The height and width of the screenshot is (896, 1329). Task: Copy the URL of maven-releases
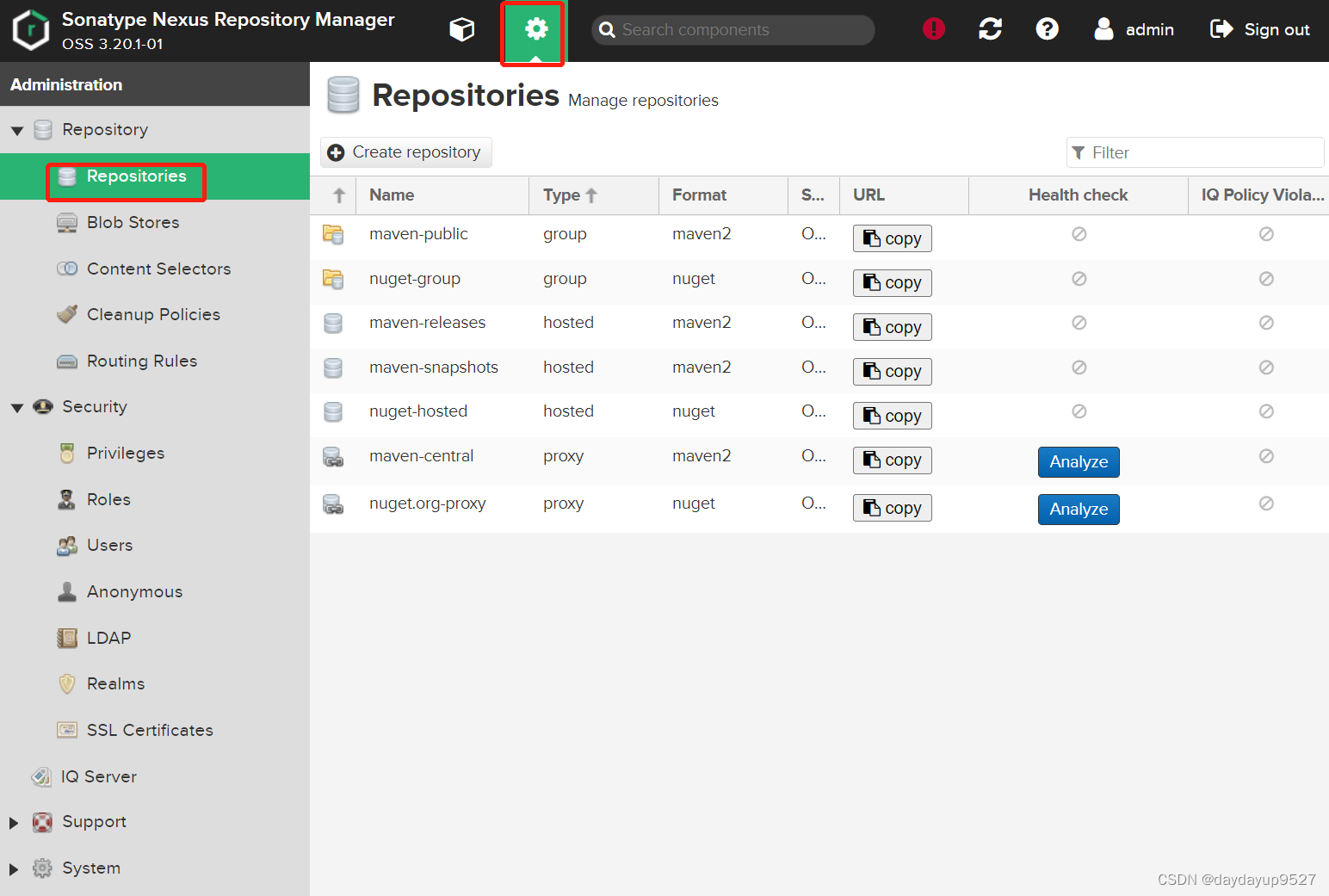(x=893, y=327)
